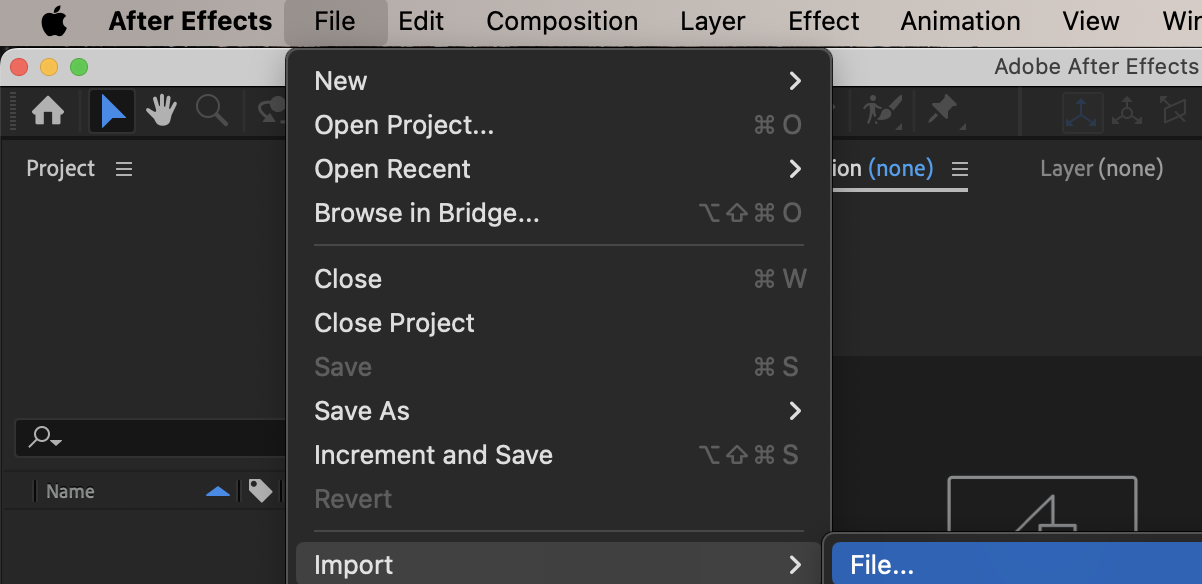
Task: Select the Roto Brush tool
Action: pos(881,110)
